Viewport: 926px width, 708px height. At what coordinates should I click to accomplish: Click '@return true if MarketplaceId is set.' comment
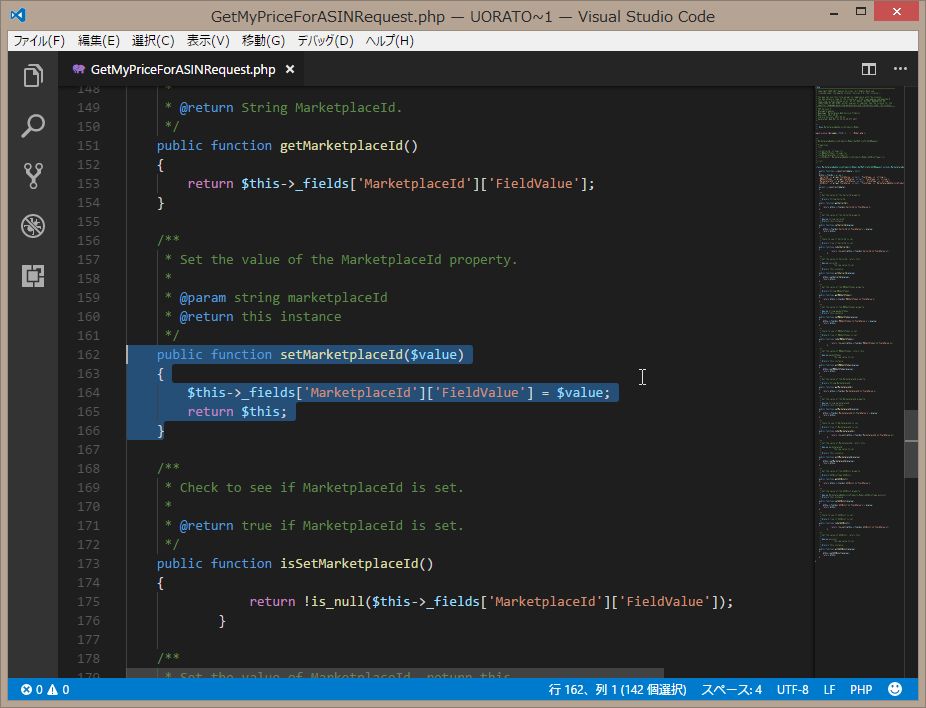(321, 526)
